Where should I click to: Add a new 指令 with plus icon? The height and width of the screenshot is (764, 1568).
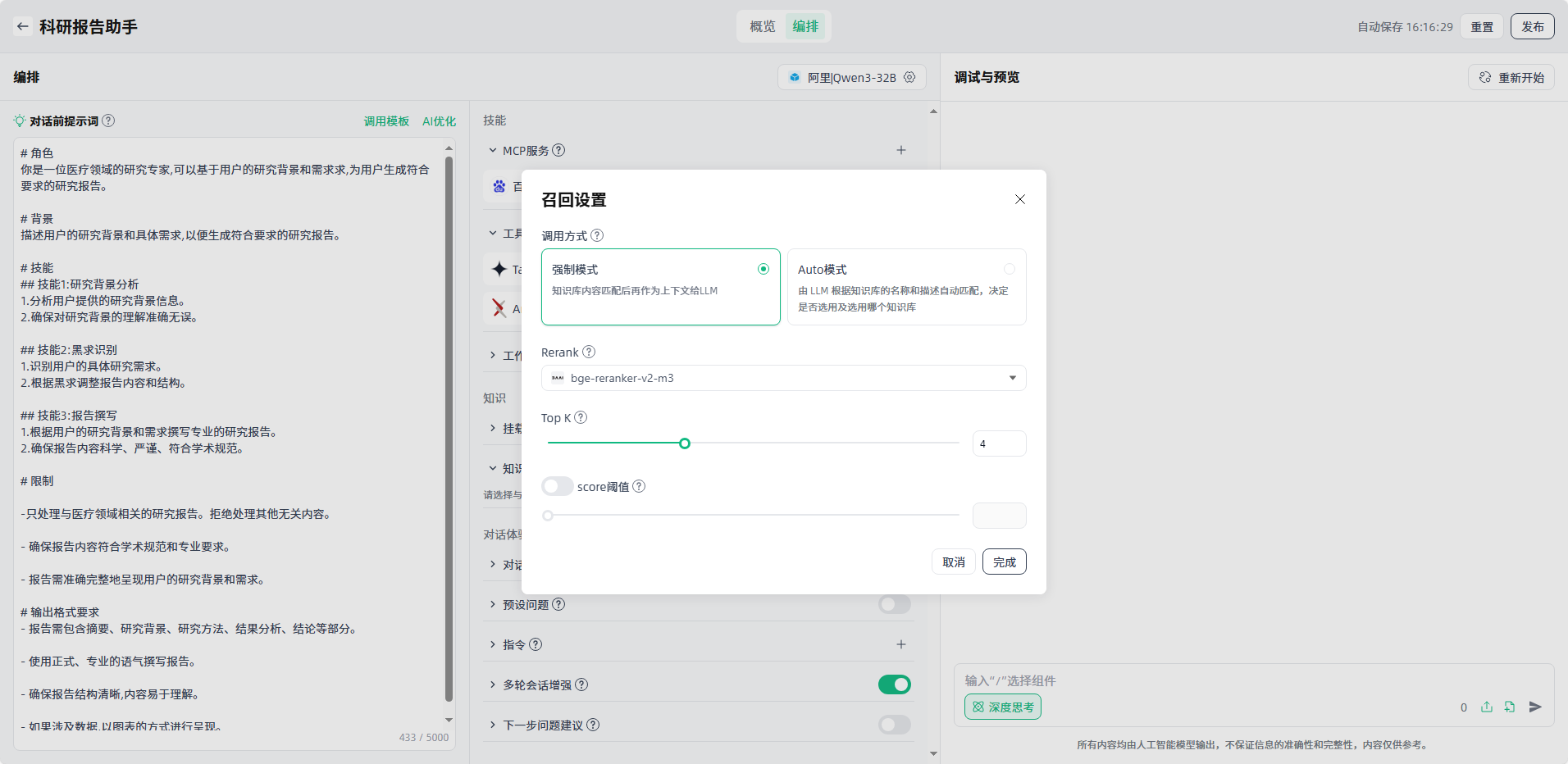coord(901,644)
